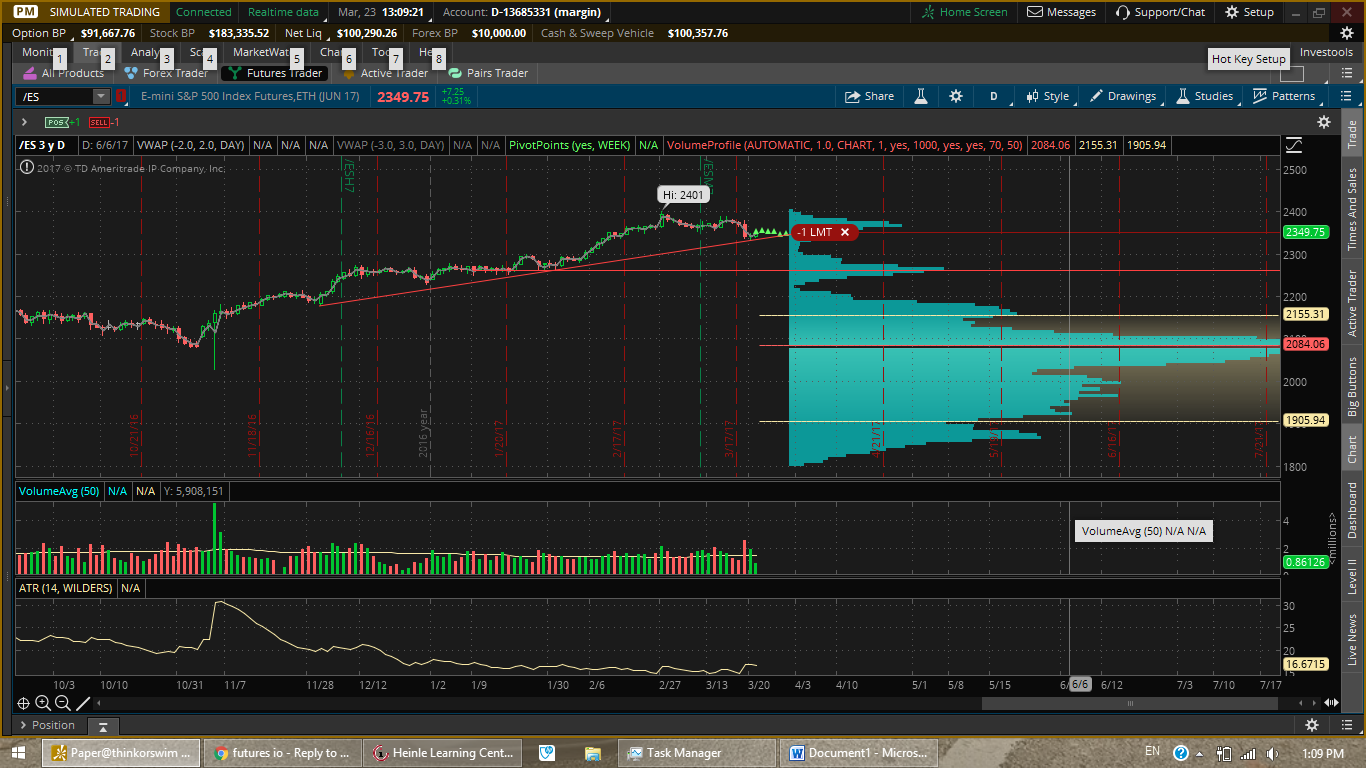Select the trendline drawing tool
The height and width of the screenshot is (768, 1366).
click(84, 703)
